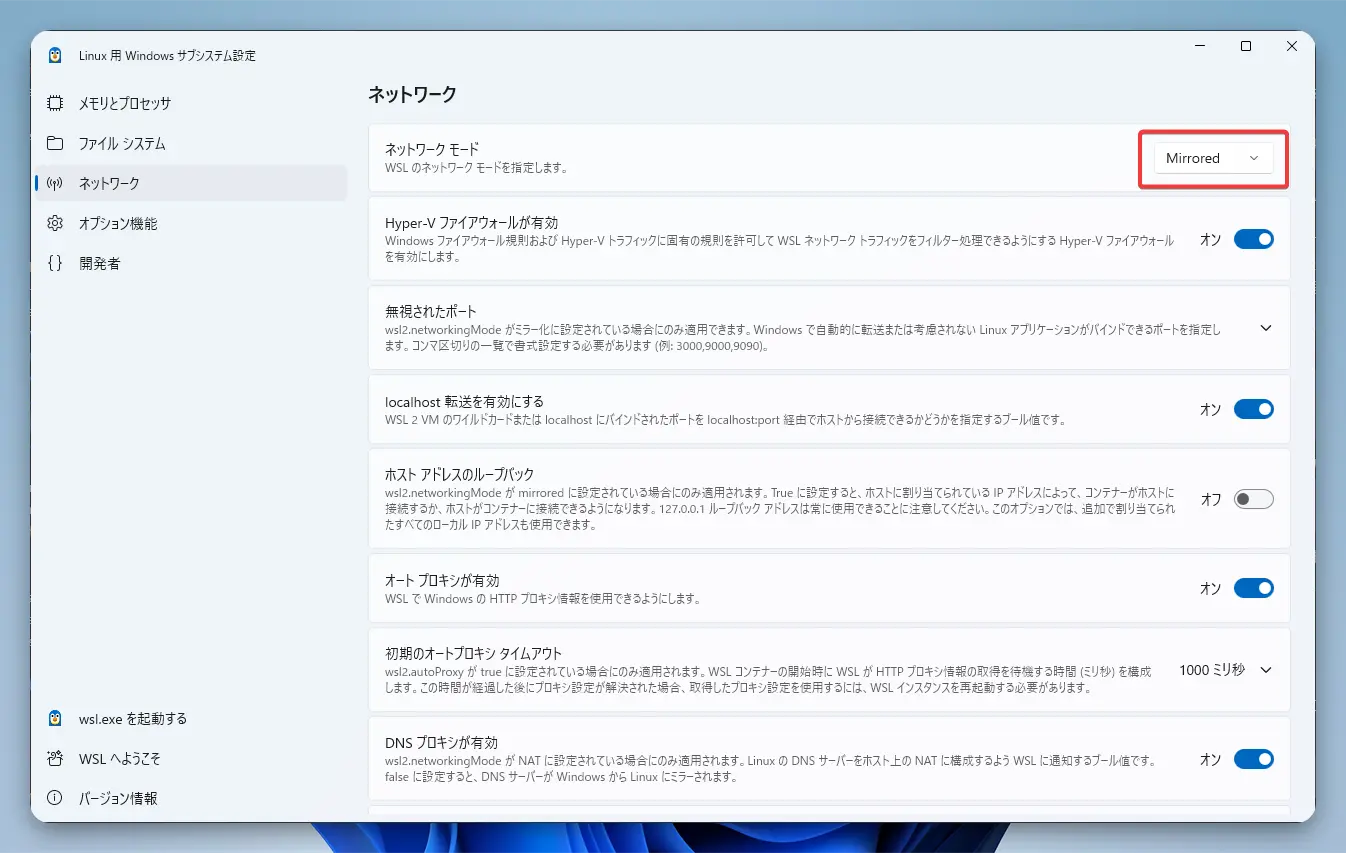
Task: Disable the Hyper-V firewall toggle
Action: pos(1253,239)
